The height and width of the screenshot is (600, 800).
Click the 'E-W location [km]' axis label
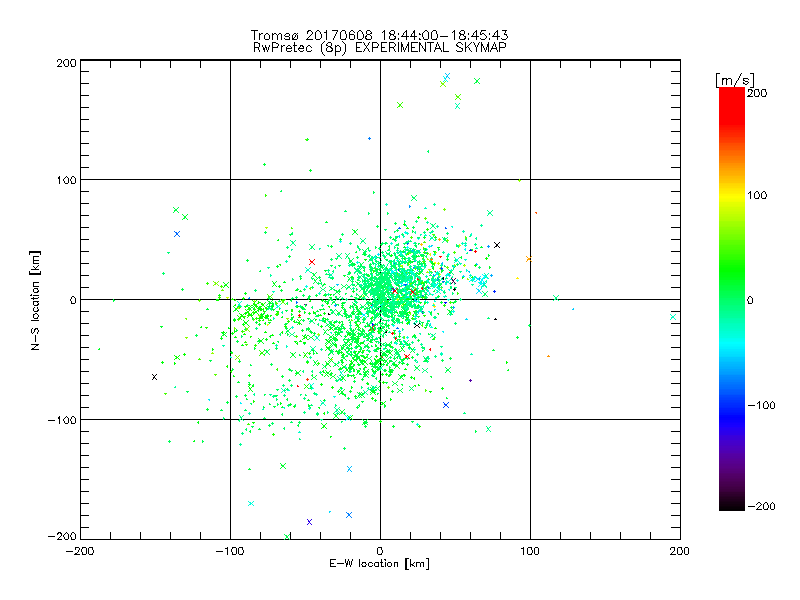[x=379, y=563]
